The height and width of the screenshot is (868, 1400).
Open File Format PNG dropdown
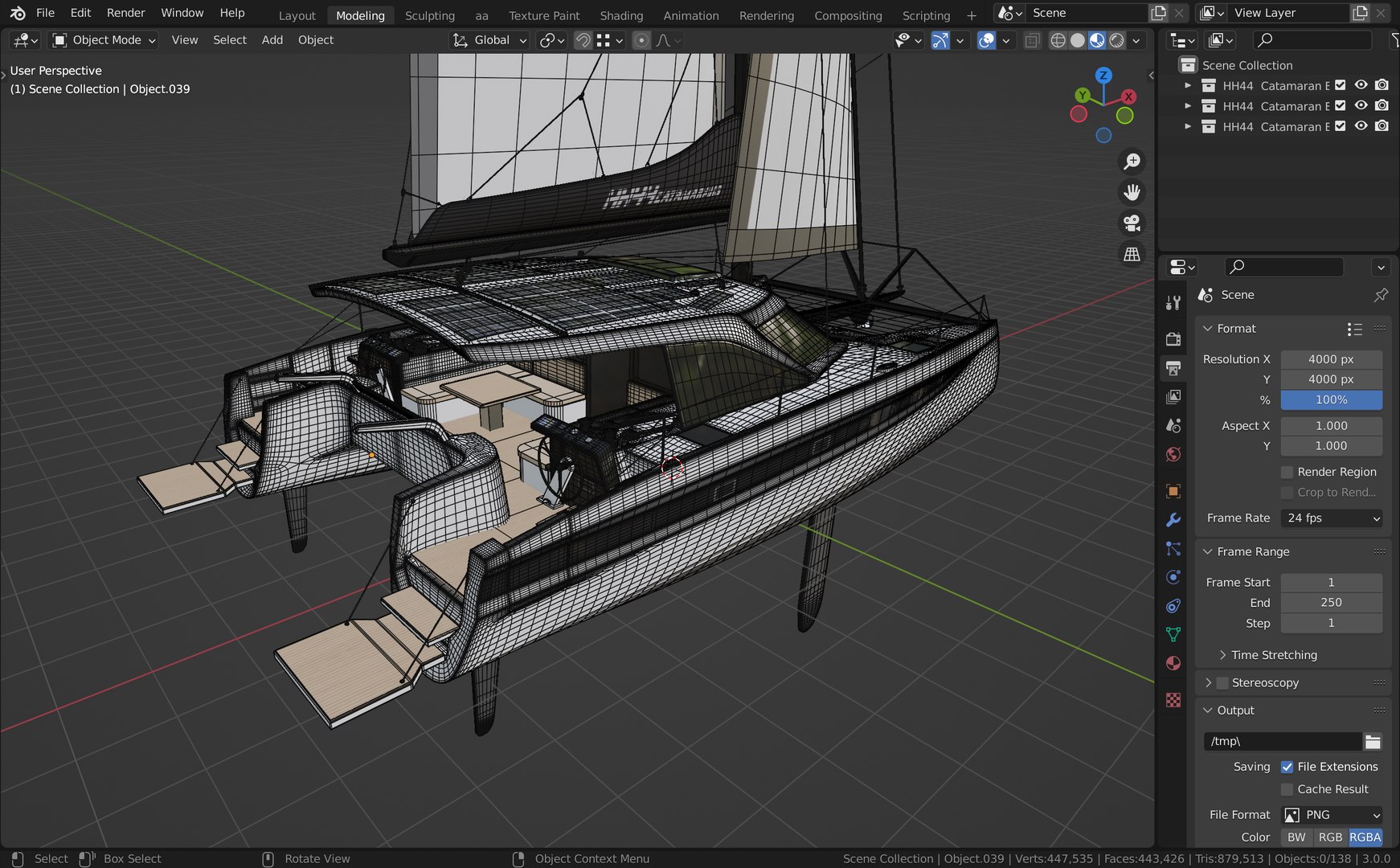(x=1332, y=815)
